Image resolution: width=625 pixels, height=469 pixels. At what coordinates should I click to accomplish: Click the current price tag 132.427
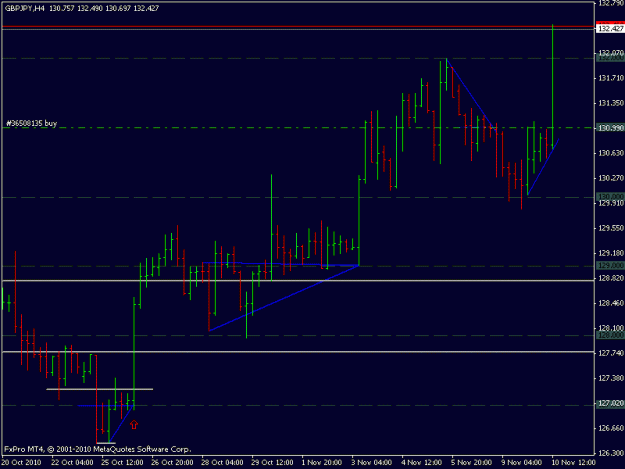(610, 28)
